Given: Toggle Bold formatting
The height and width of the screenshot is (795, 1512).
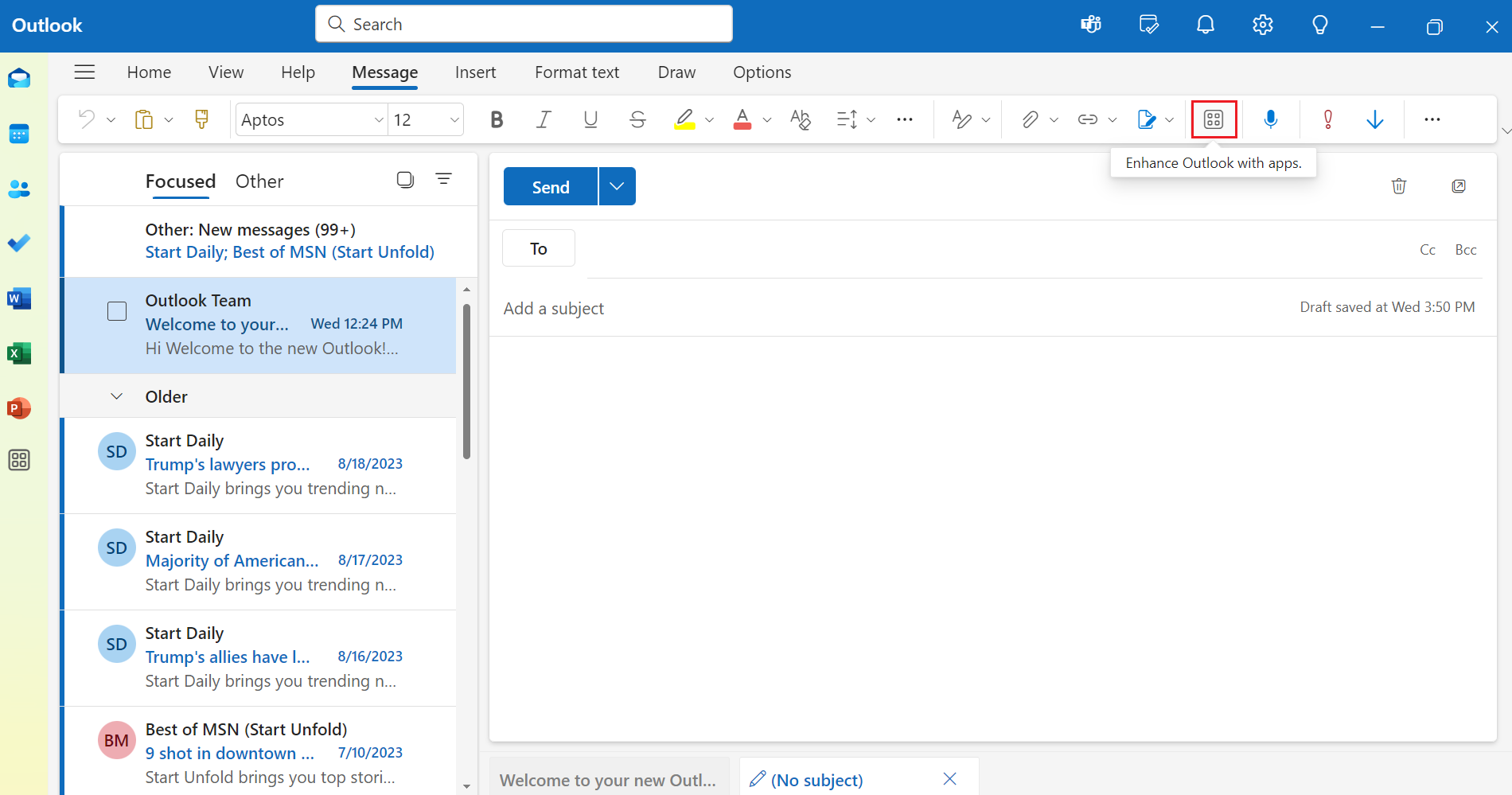Looking at the screenshot, I should pos(497,119).
